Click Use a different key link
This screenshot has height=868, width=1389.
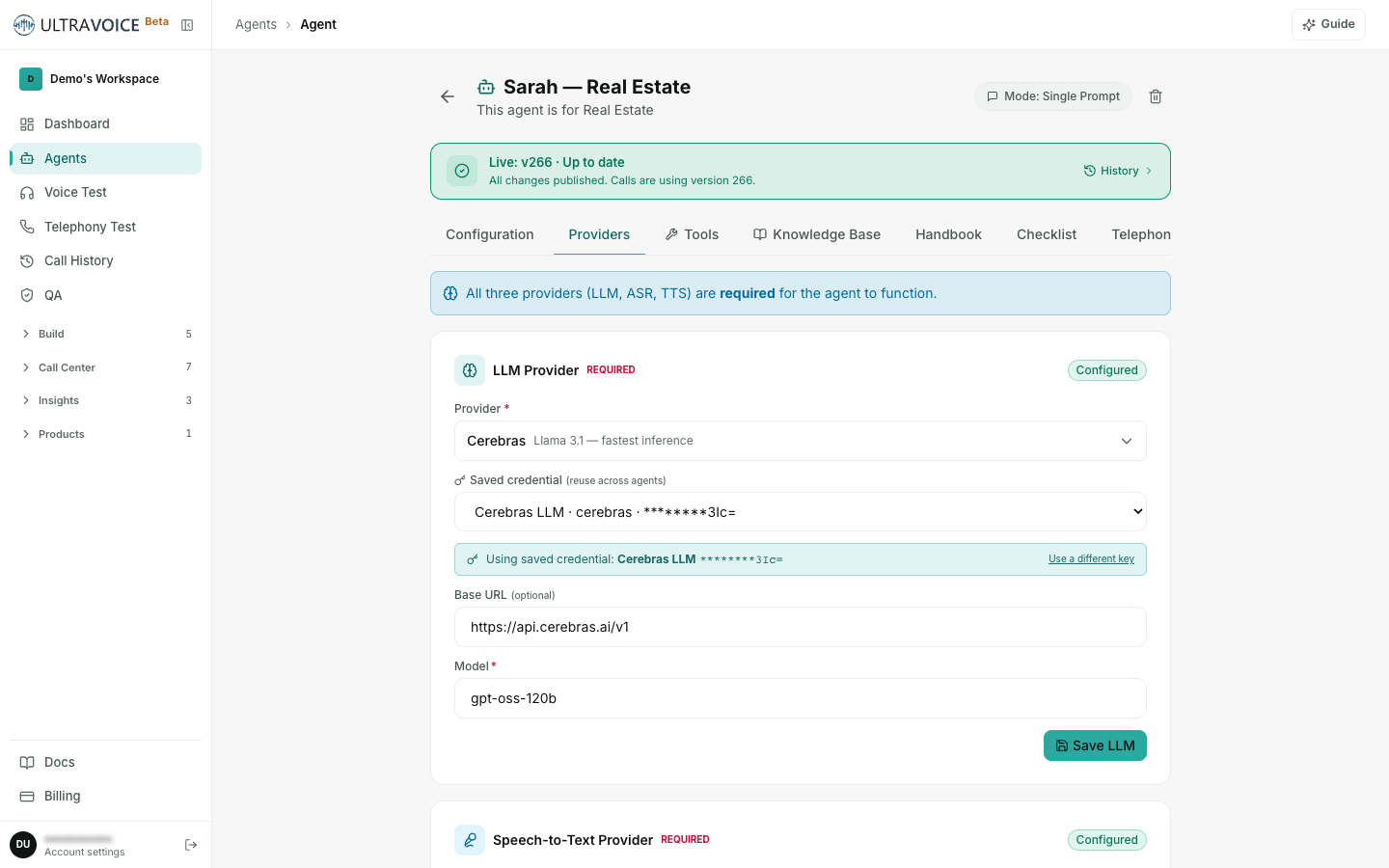[1091, 559]
